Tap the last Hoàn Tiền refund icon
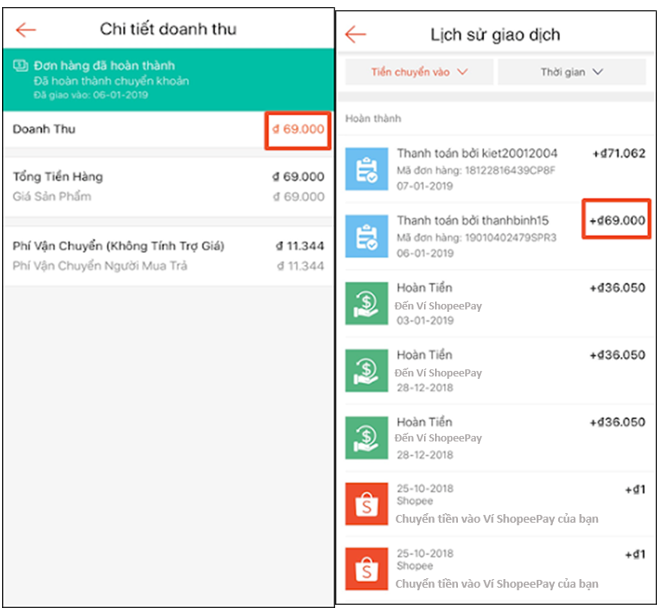This screenshot has width=664, height=611. tap(366, 437)
